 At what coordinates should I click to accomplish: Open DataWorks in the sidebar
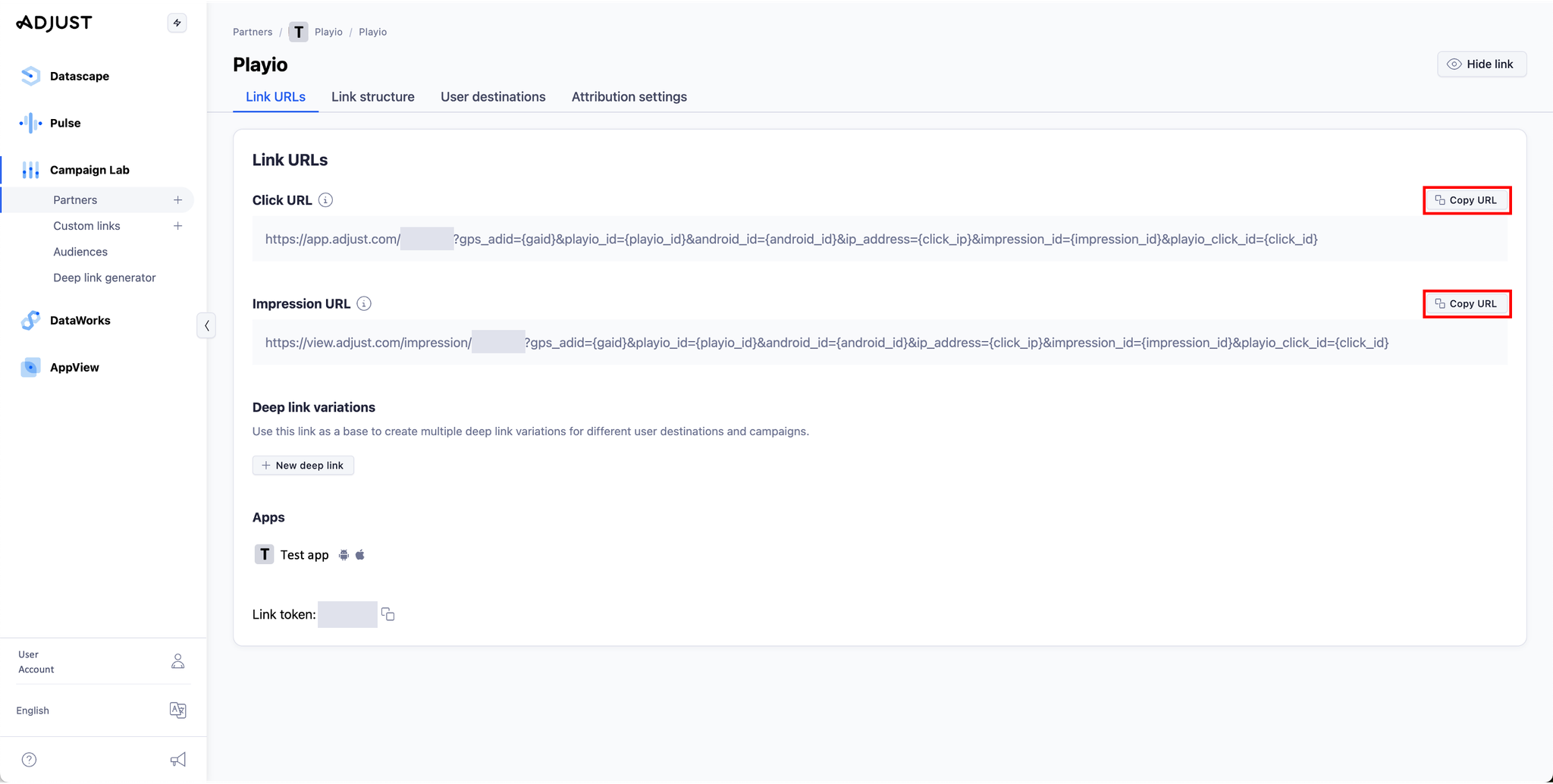pos(80,320)
